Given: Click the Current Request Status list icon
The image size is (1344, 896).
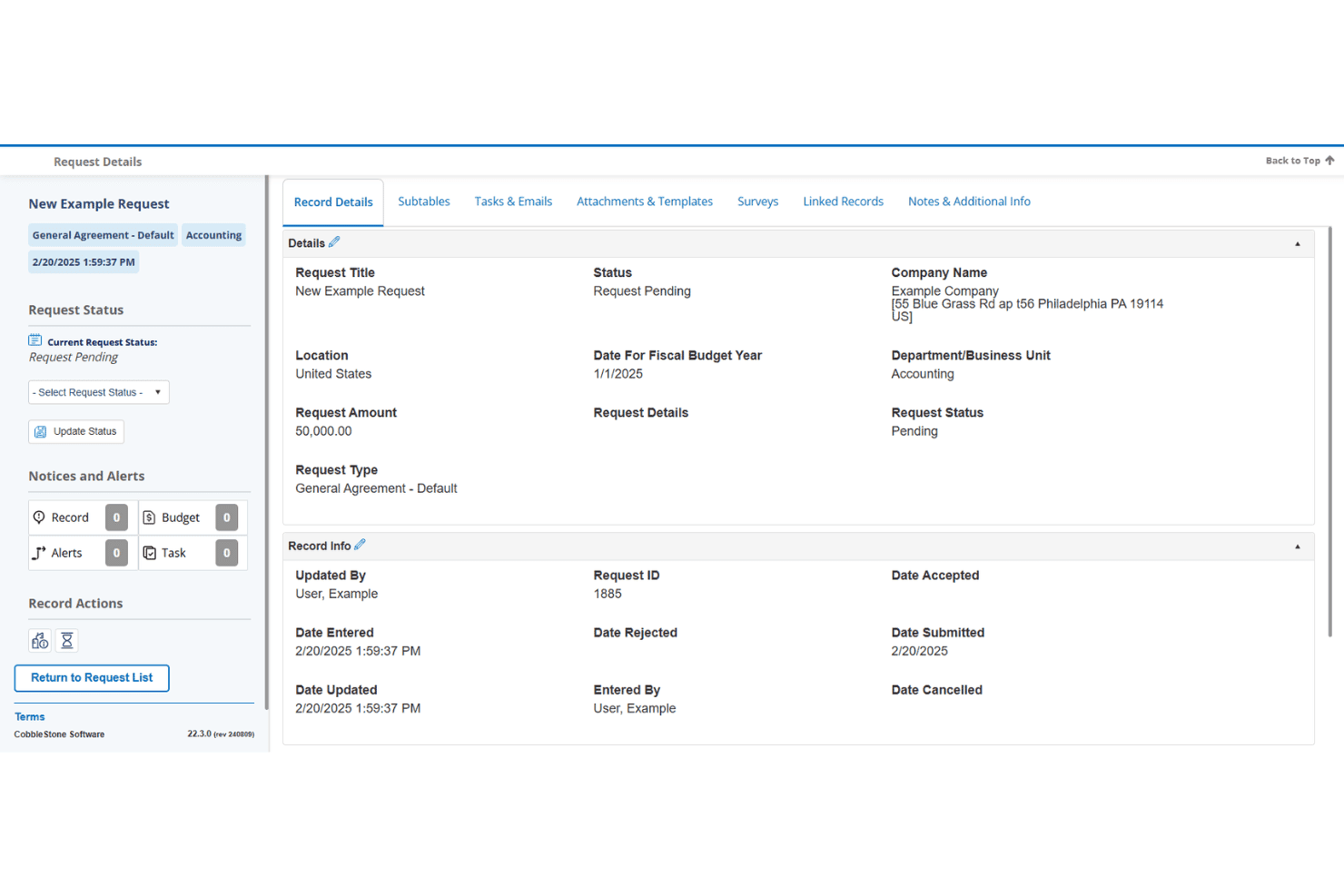Looking at the screenshot, I should pyautogui.click(x=35, y=340).
